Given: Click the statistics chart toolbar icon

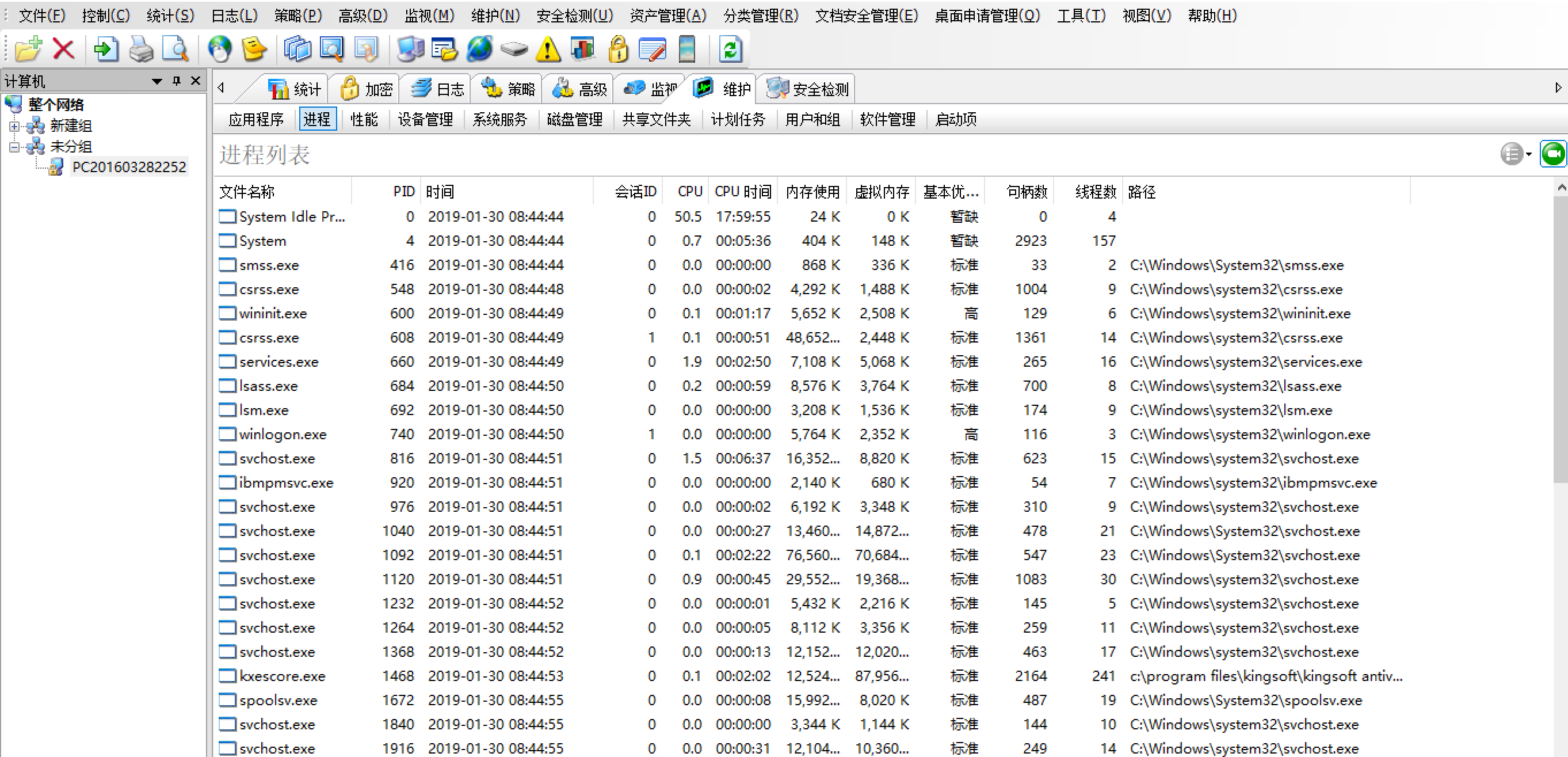Looking at the screenshot, I should pos(582,49).
